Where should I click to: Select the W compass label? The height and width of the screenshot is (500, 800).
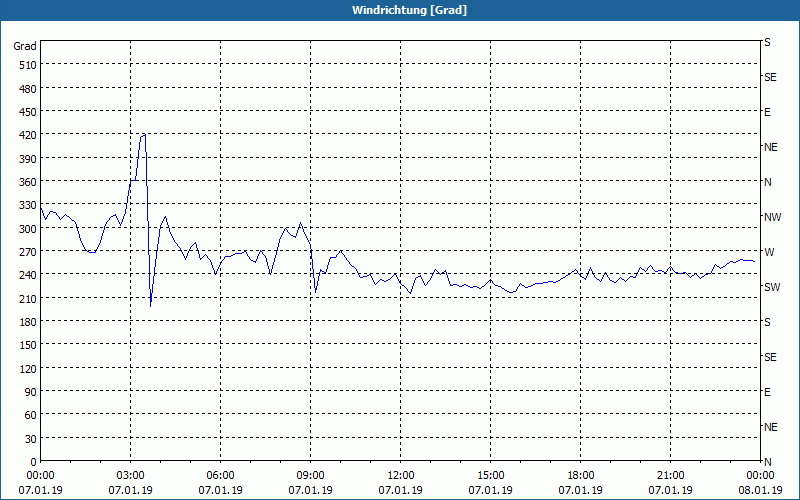point(769,252)
